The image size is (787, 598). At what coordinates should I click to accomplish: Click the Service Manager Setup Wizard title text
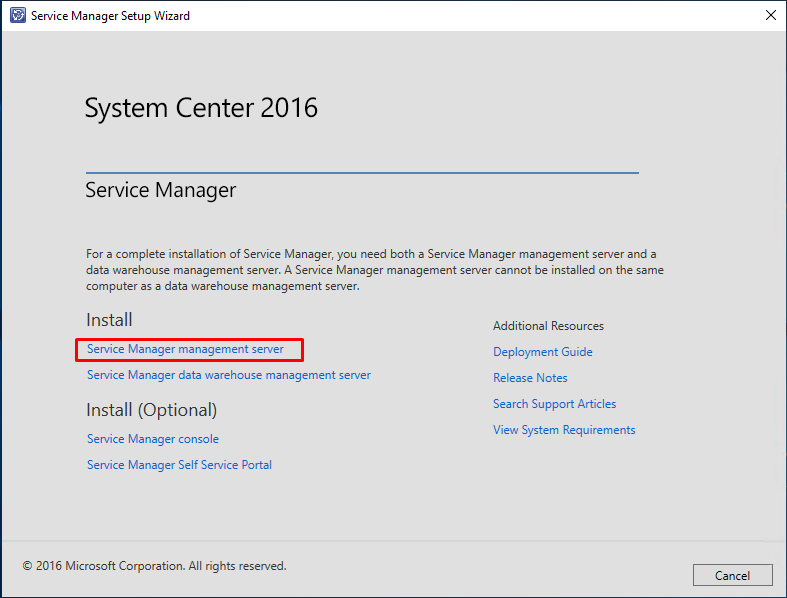coord(110,16)
